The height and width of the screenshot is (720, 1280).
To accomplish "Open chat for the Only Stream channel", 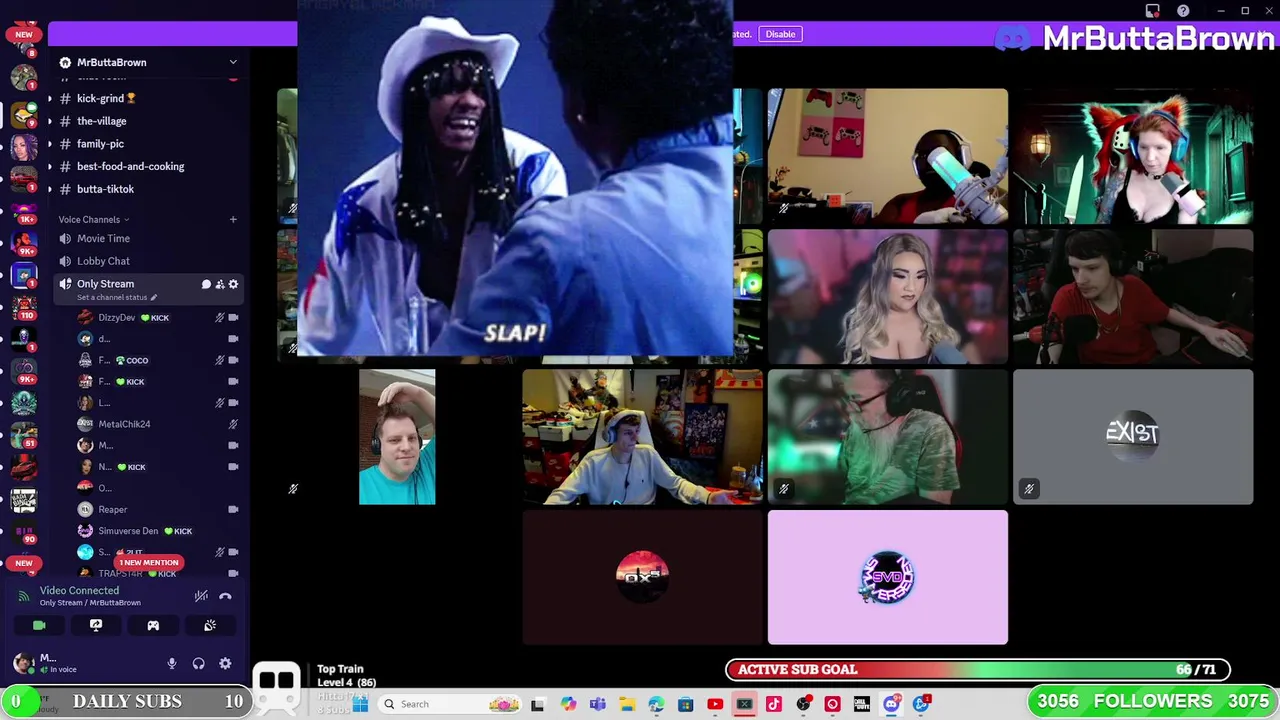I will pos(206,284).
